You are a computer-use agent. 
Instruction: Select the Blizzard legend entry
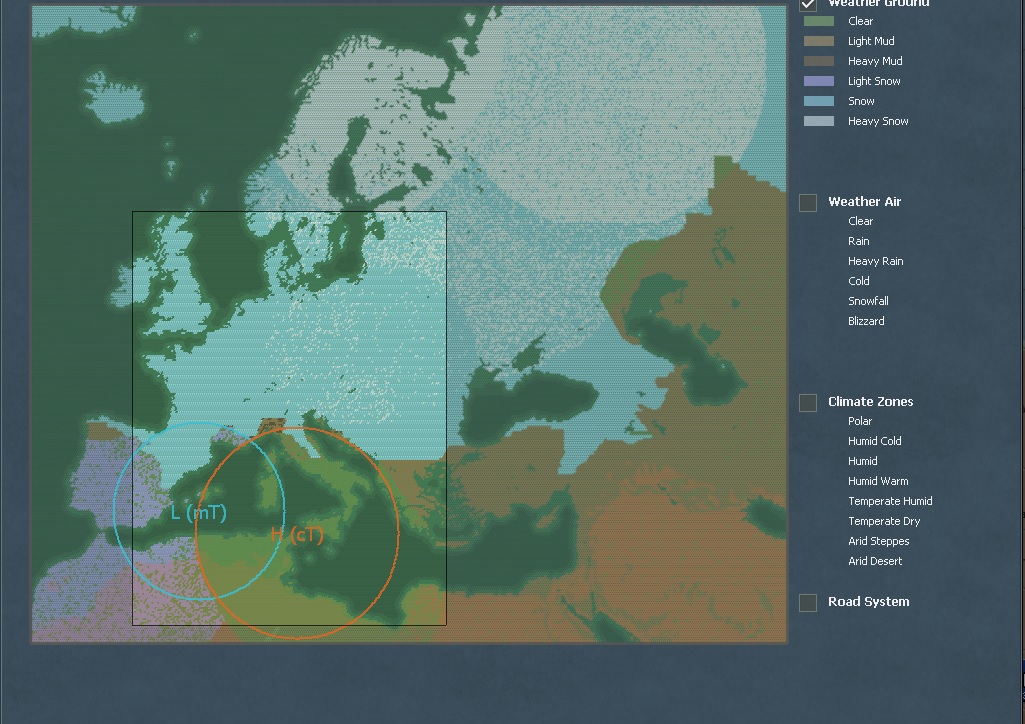pos(866,321)
